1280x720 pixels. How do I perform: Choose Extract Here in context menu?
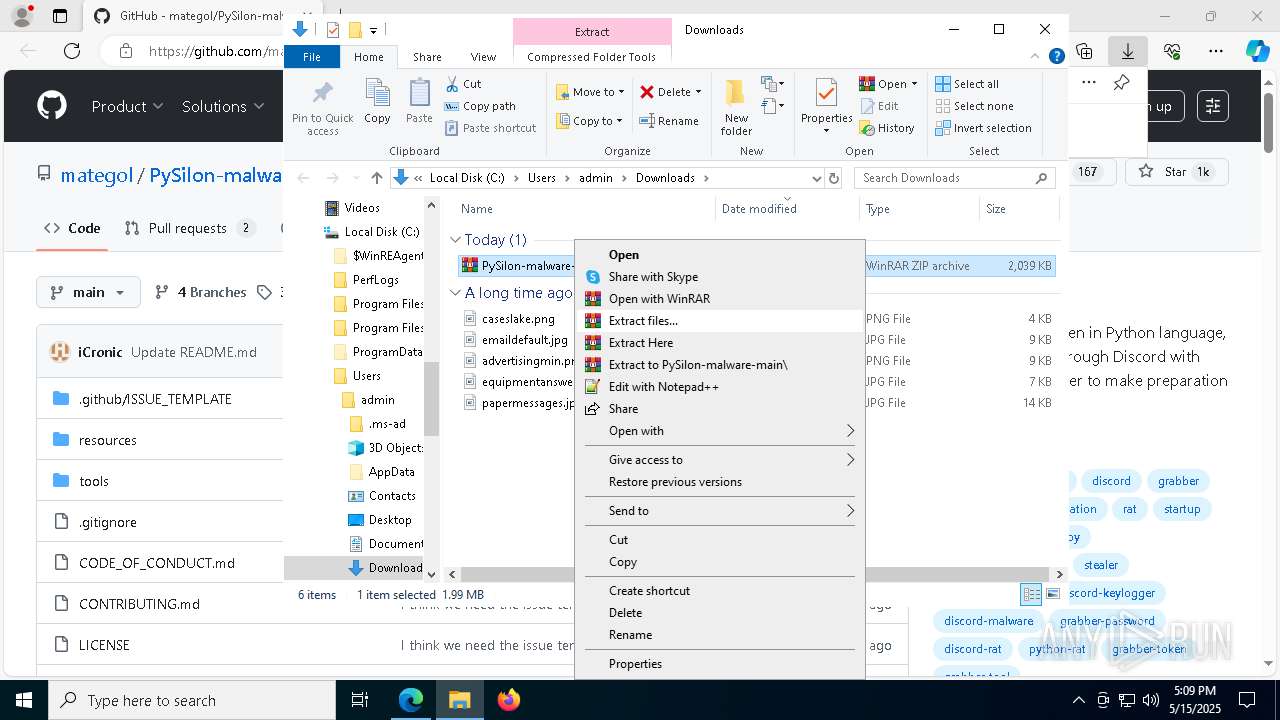720,343
